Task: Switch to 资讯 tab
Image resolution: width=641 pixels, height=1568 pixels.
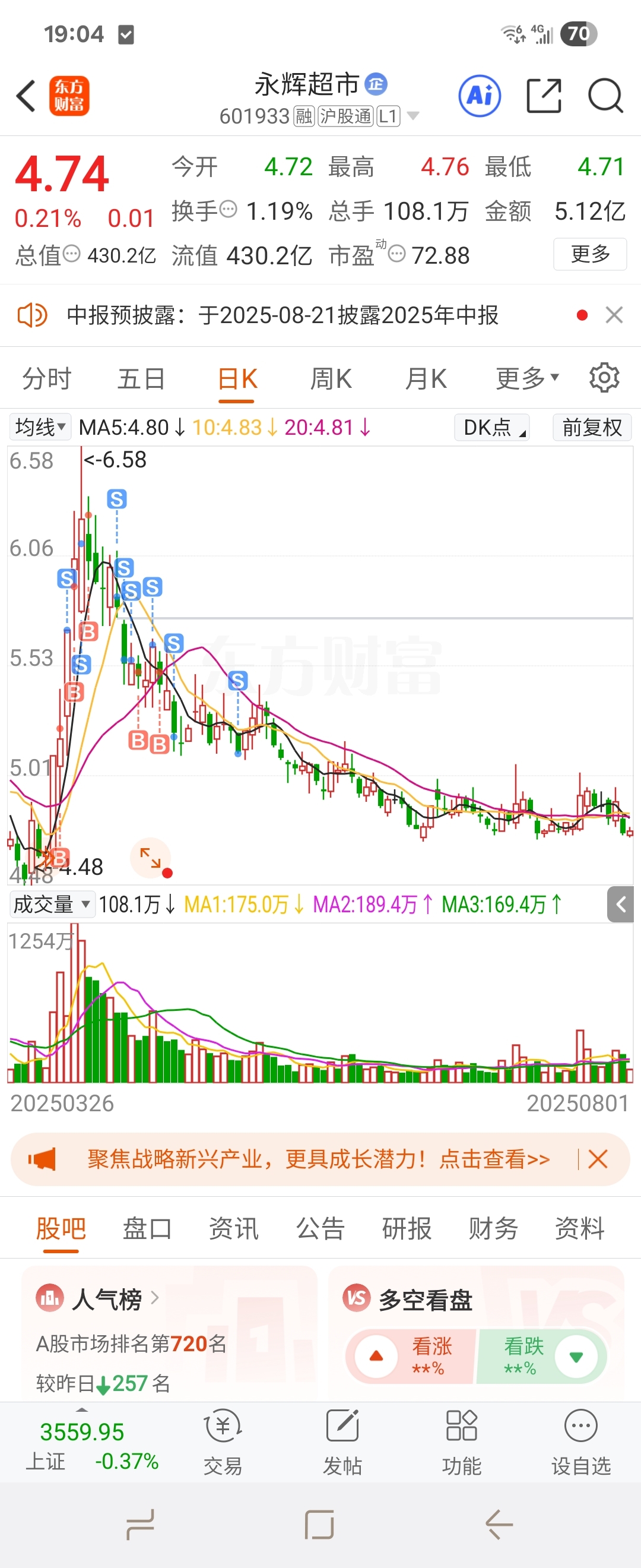Action: (x=233, y=1228)
